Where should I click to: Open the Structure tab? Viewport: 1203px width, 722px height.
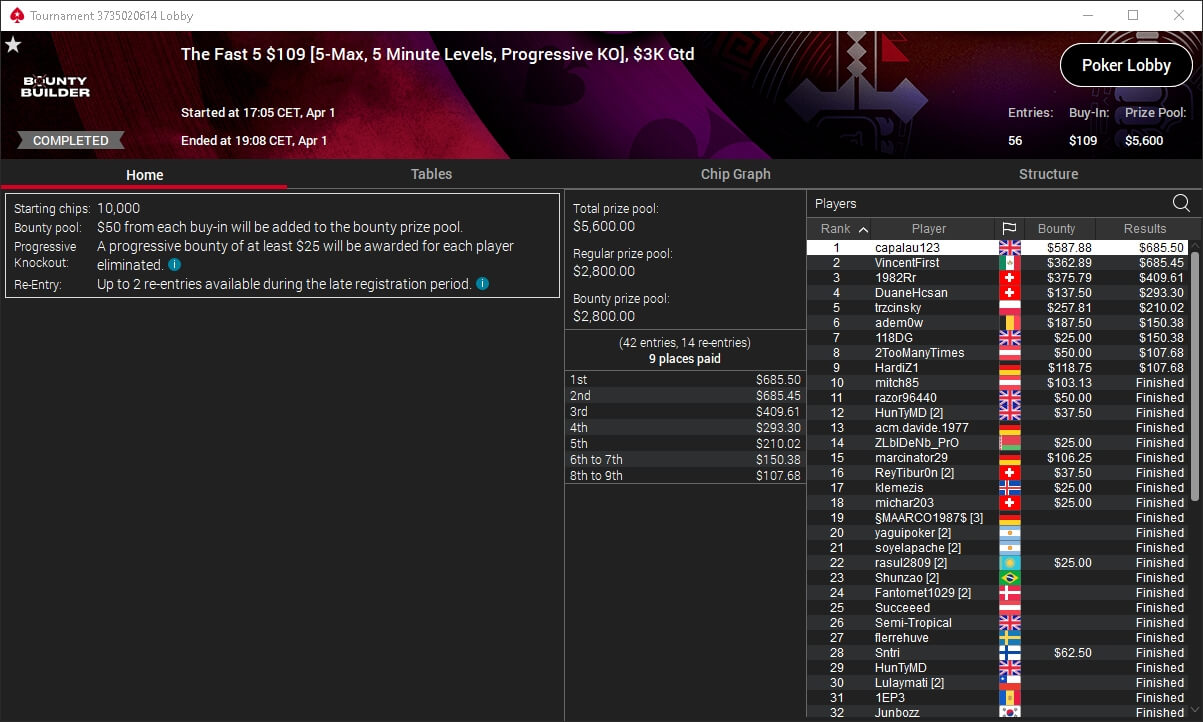(x=1048, y=174)
